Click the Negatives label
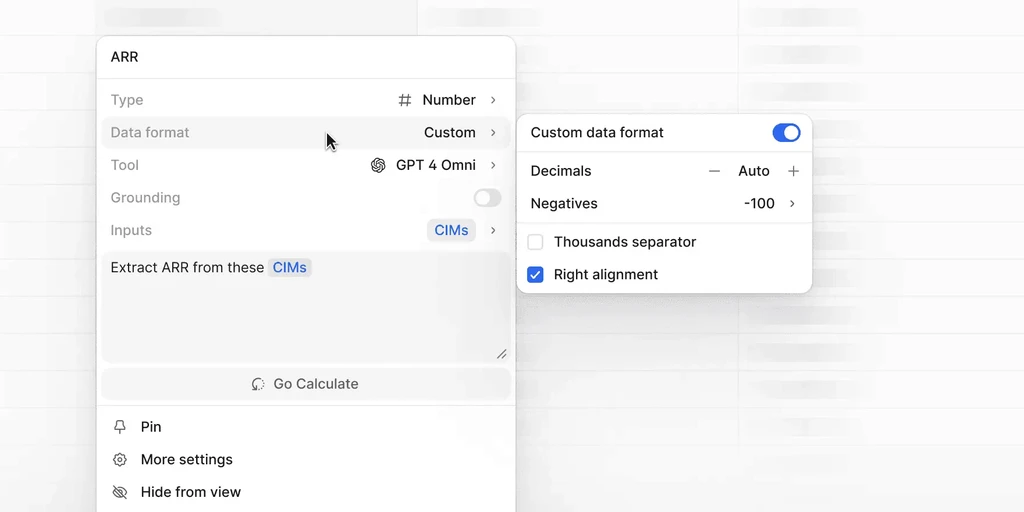This screenshot has width=1024, height=512. 564,204
